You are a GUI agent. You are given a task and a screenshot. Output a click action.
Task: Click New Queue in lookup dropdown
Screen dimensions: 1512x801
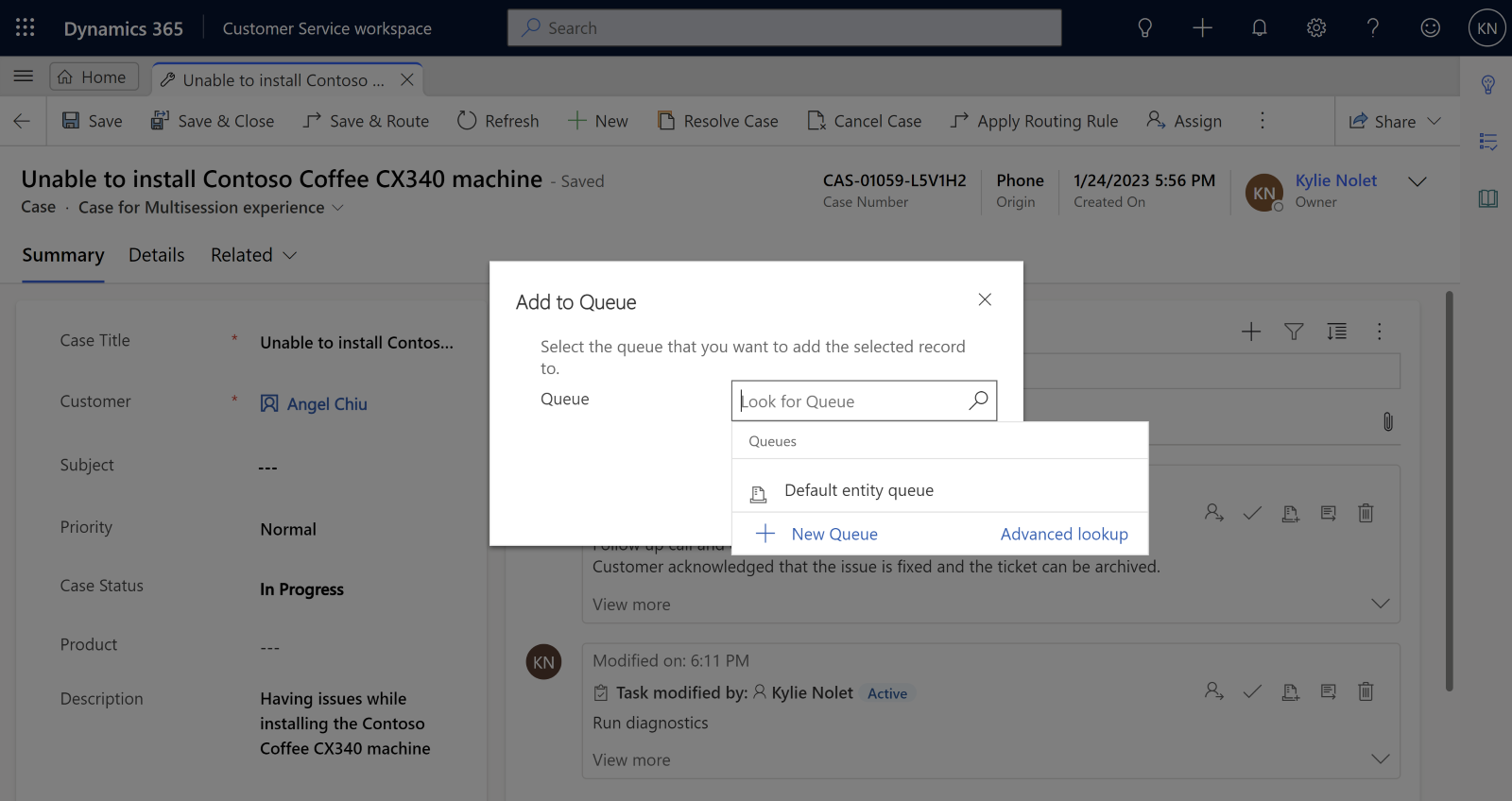(x=833, y=534)
